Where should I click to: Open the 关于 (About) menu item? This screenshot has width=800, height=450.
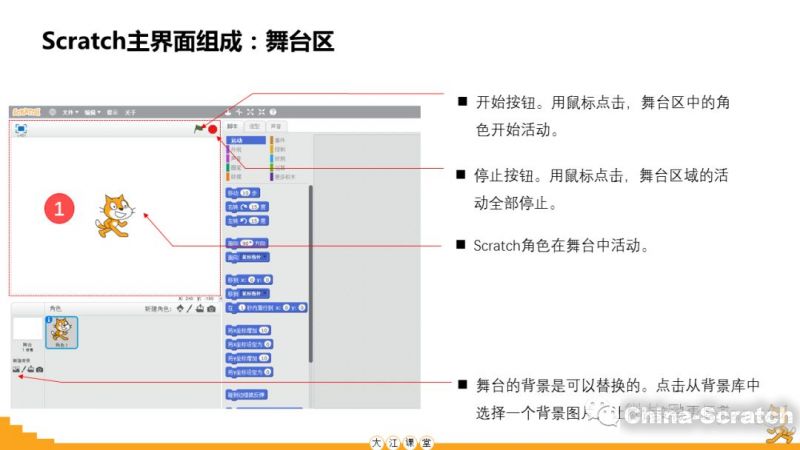[129, 112]
